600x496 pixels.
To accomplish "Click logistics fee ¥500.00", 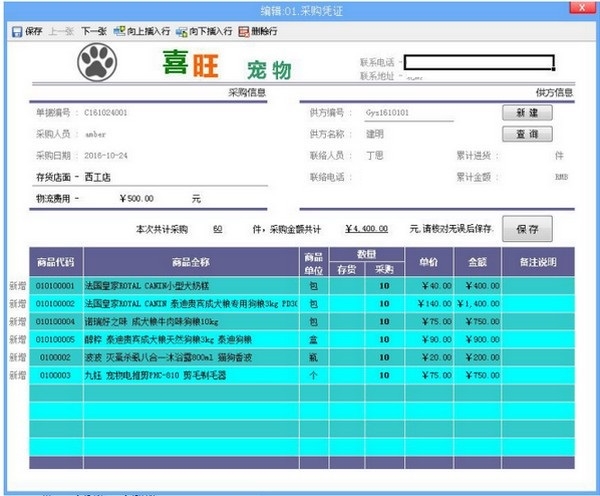I will pyautogui.click(x=137, y=199).
